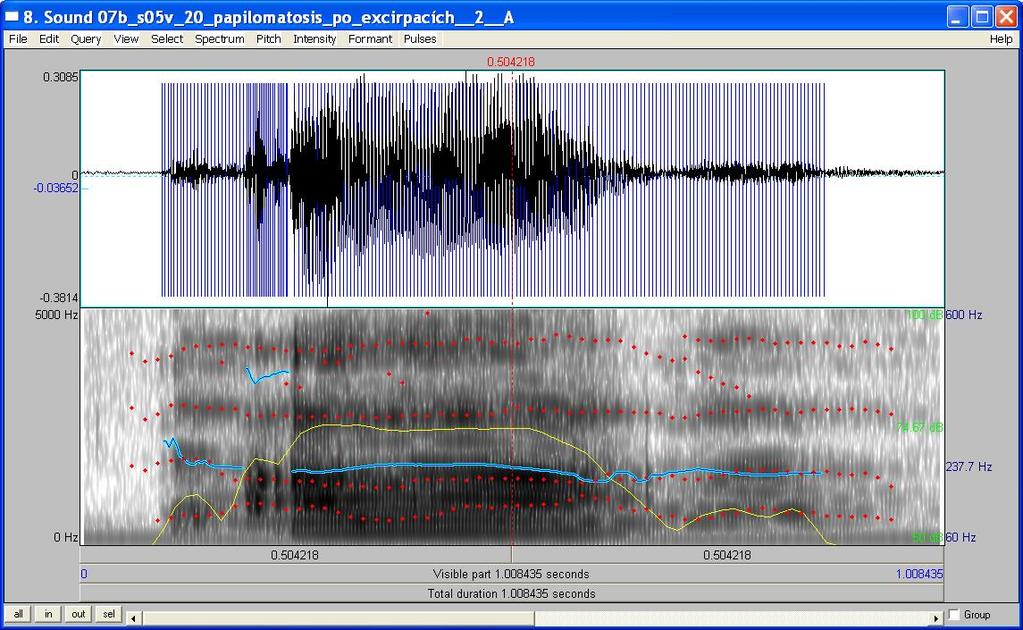Image resolution: width=1023 pixels, height=630 pixels.
Task: Click the -0.03652 amplitude value
Action: [55, 188]
